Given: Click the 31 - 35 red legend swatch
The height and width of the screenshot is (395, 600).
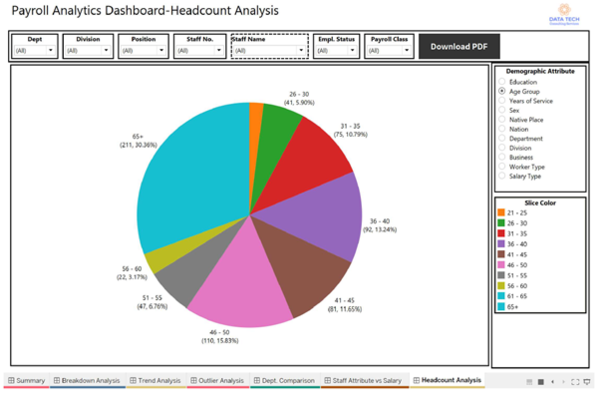Looking at the screenshot, I should click(501, 233).
